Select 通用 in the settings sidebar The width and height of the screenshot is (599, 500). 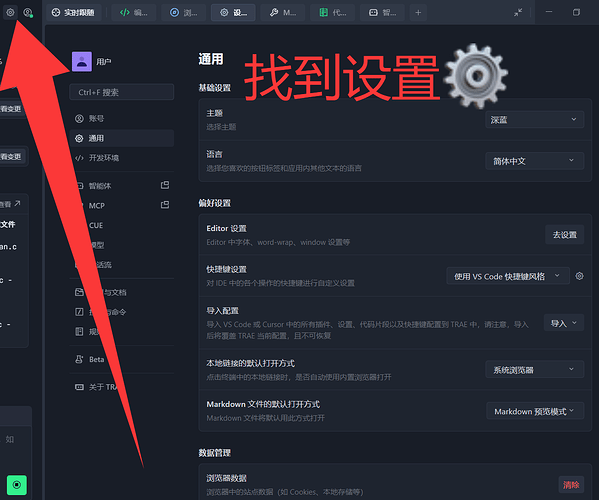pos(121,138)
